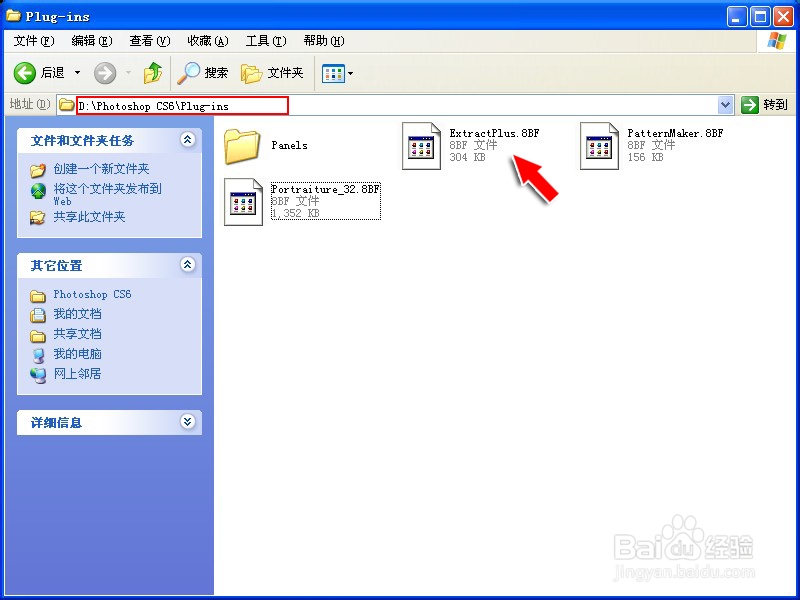Viewport: 800px width, 600px height.
Task: Click the Shared Documents (共享文档) folder icon
Action: coord(38,336)
